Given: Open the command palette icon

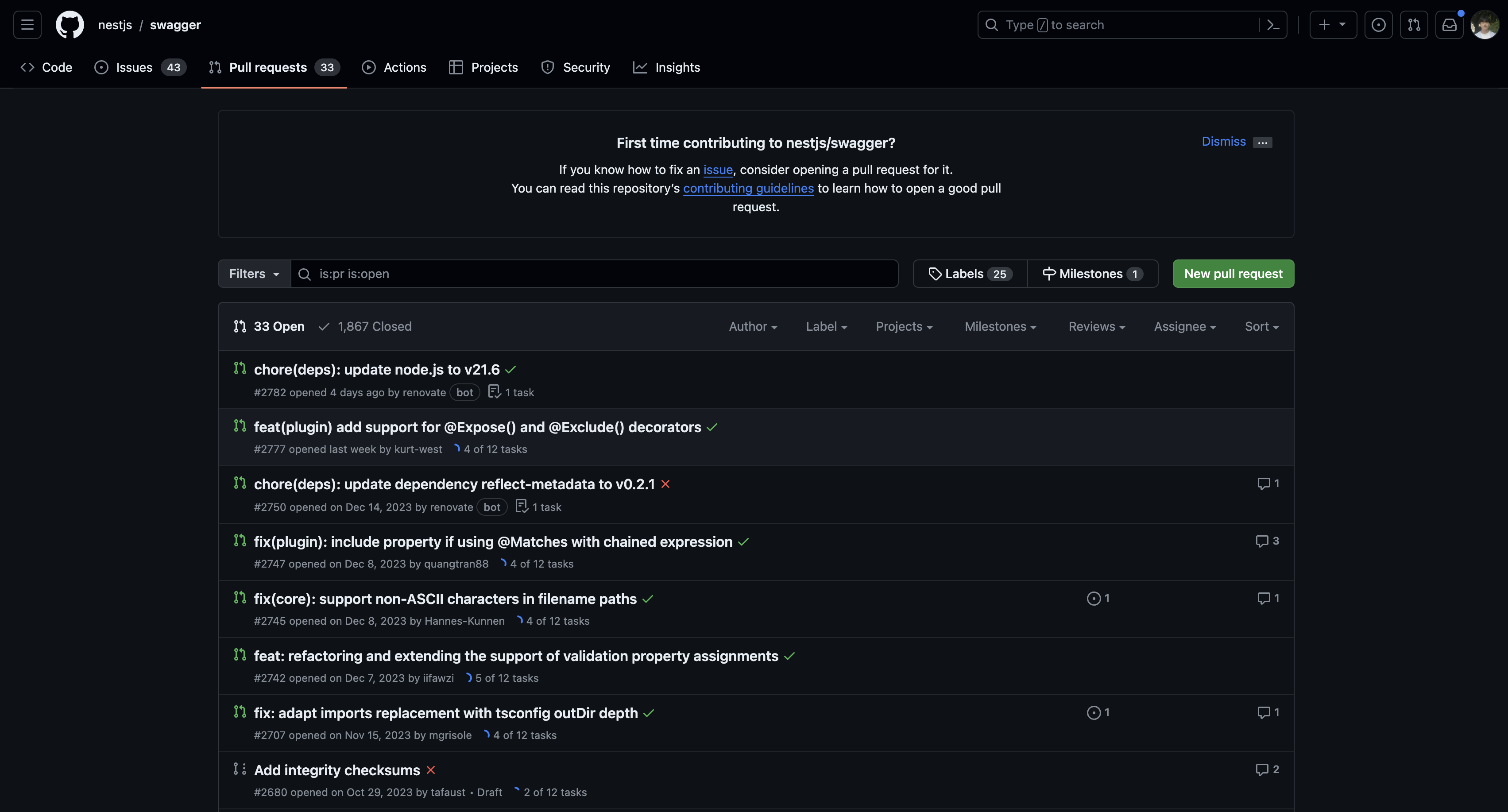Looking at the screenshot, I should [x=1272, y=25].
